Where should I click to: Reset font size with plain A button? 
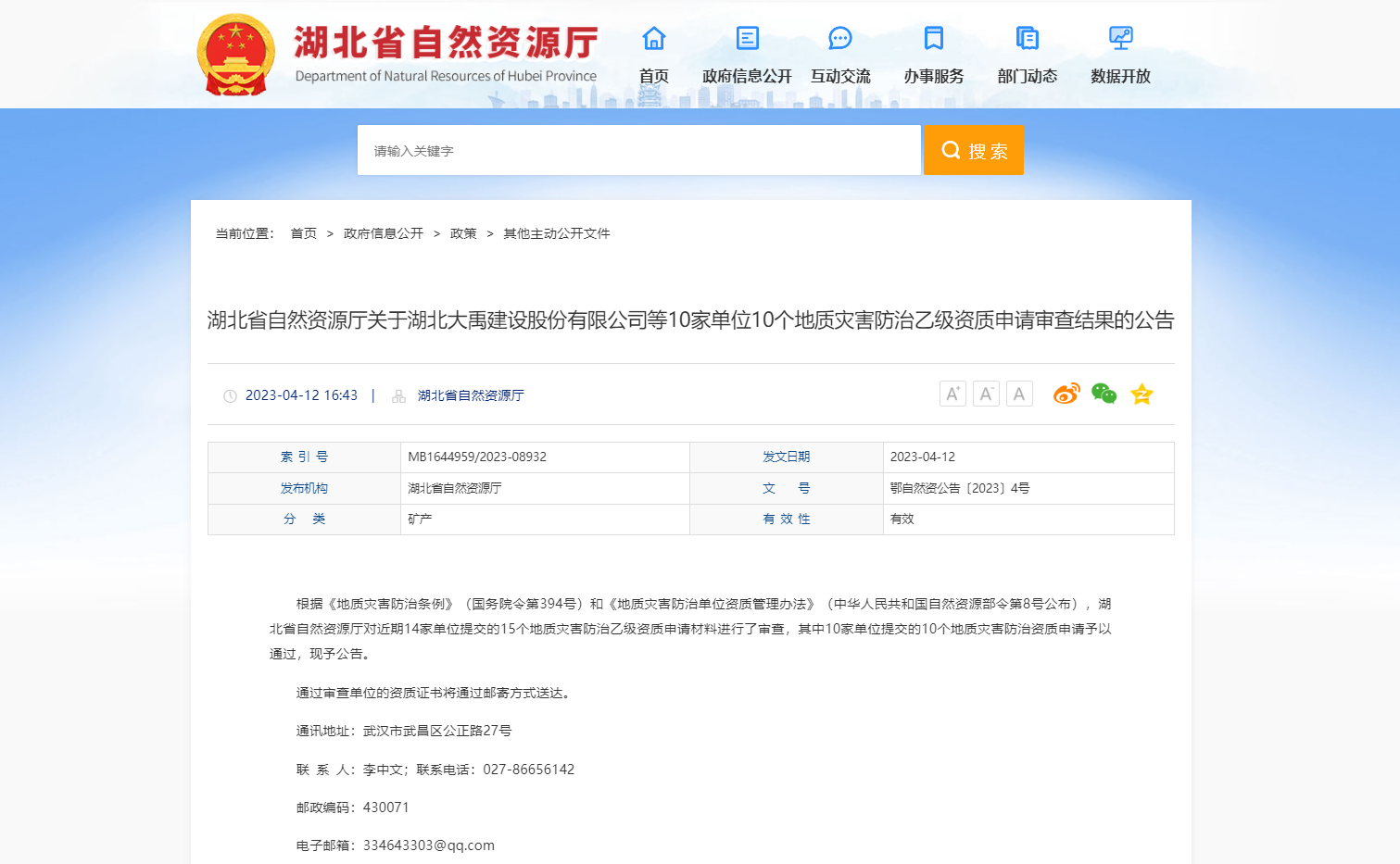pyautogui.click(x=1019, y=394)
